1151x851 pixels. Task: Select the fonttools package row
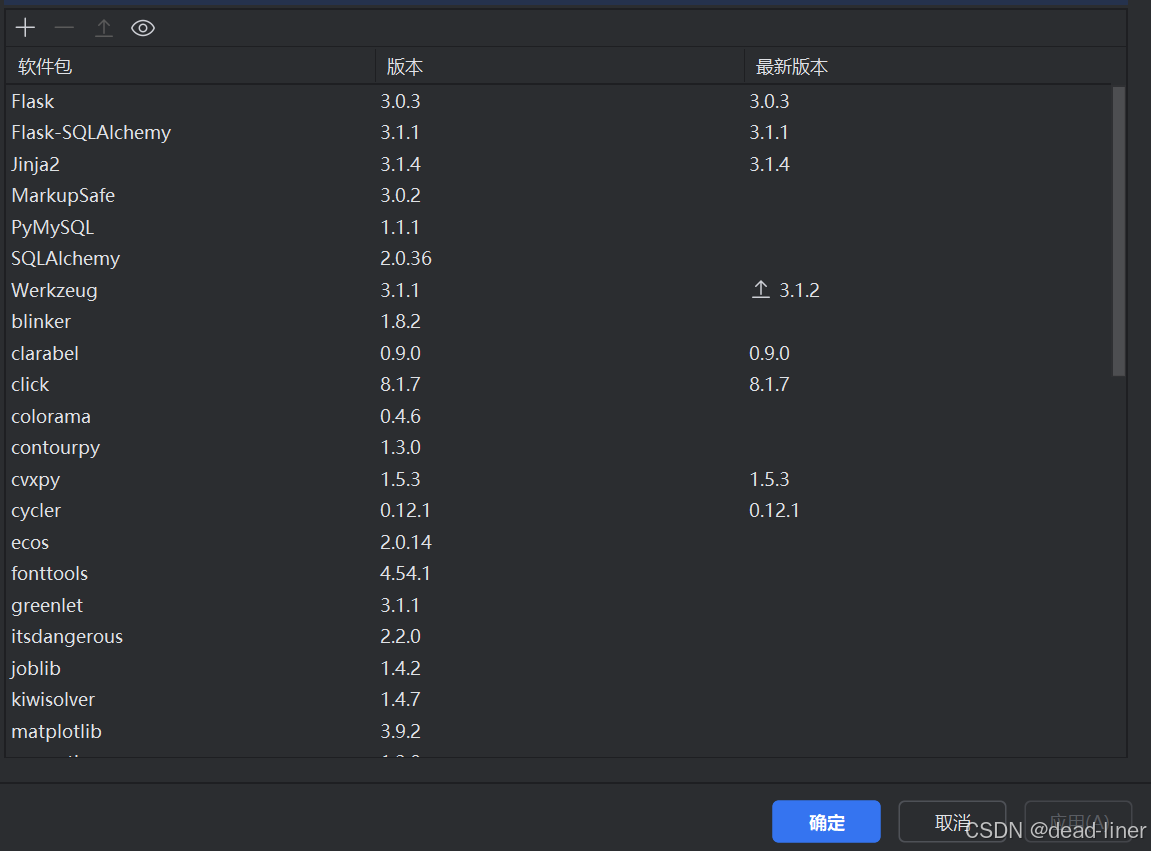559,573
